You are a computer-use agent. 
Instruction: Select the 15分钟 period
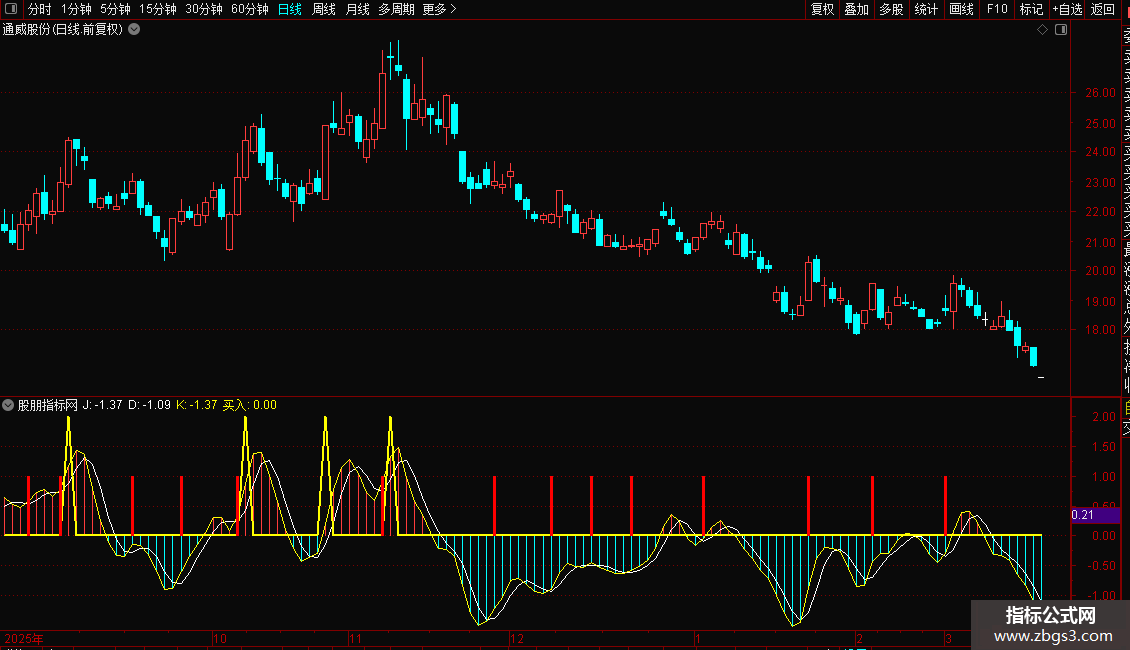coord(158,9)
